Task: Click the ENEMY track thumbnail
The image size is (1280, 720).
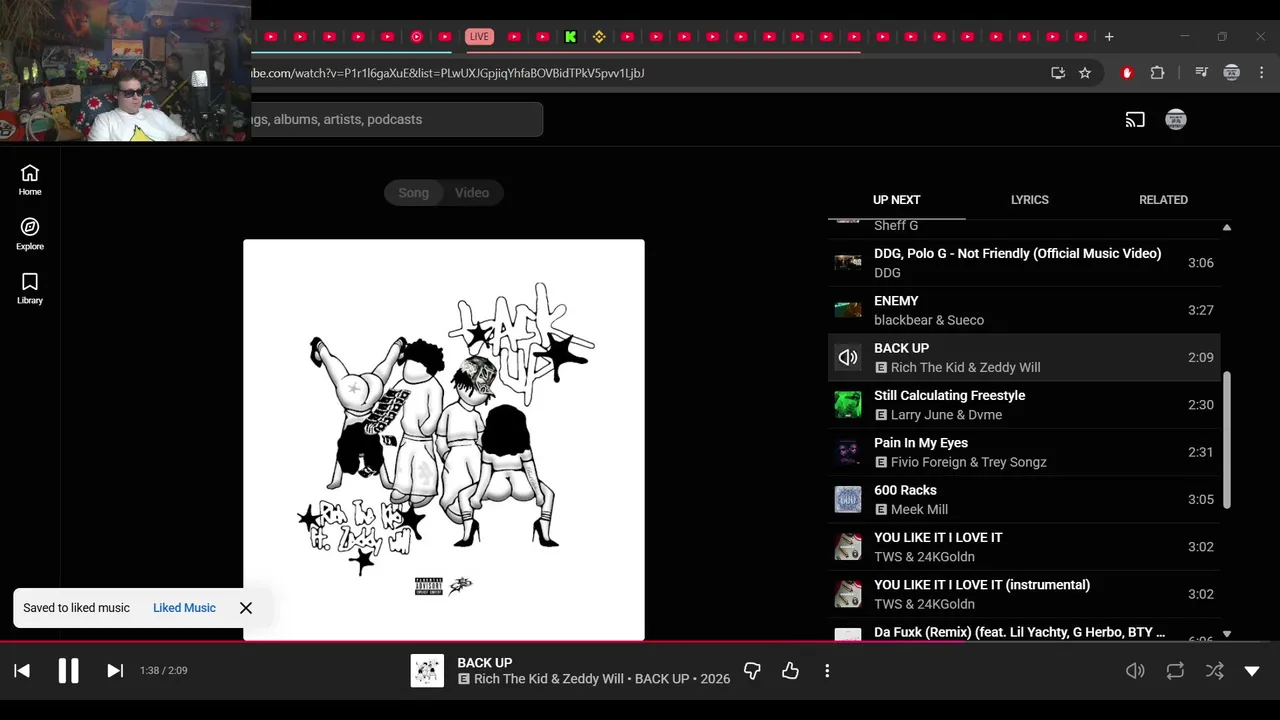Action: click(x=848, y=310)
